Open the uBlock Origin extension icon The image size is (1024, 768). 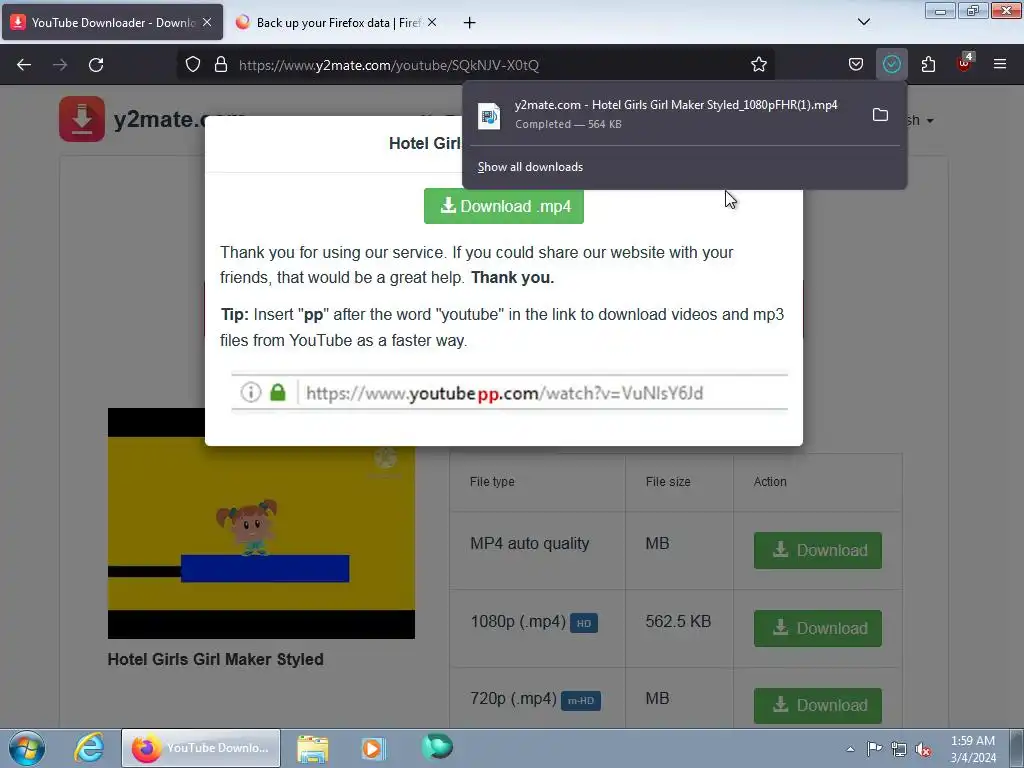click(965, 63)
